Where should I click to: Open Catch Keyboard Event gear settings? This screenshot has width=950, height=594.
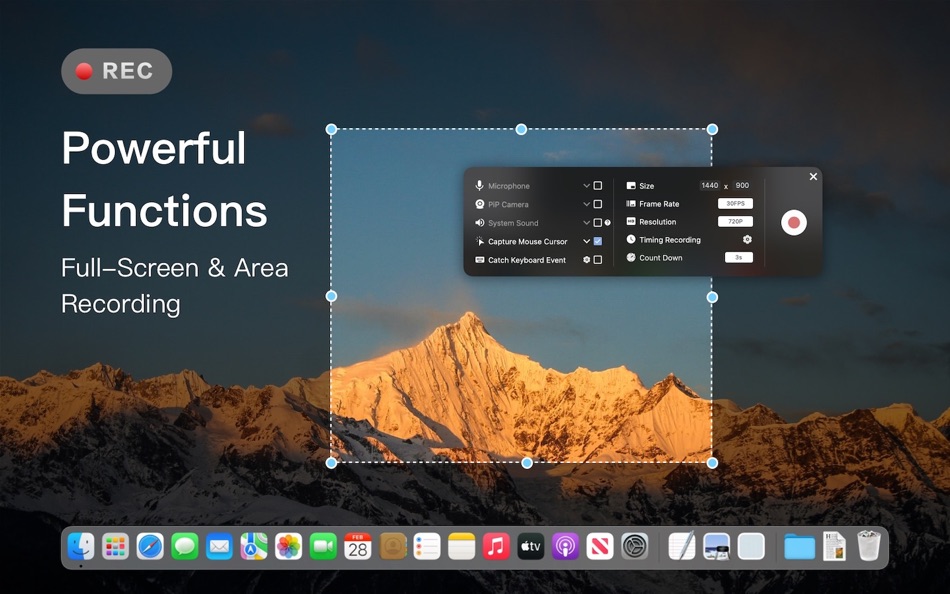point(586,259)
